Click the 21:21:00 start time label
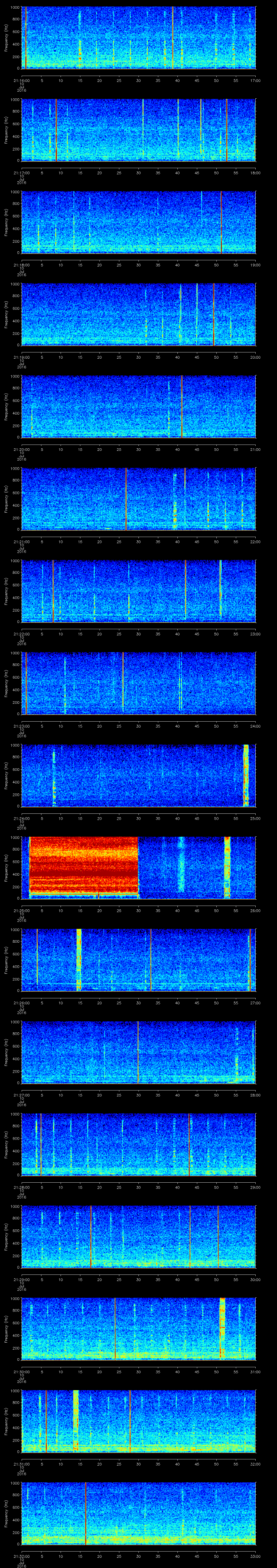 (x=21, y=542)
